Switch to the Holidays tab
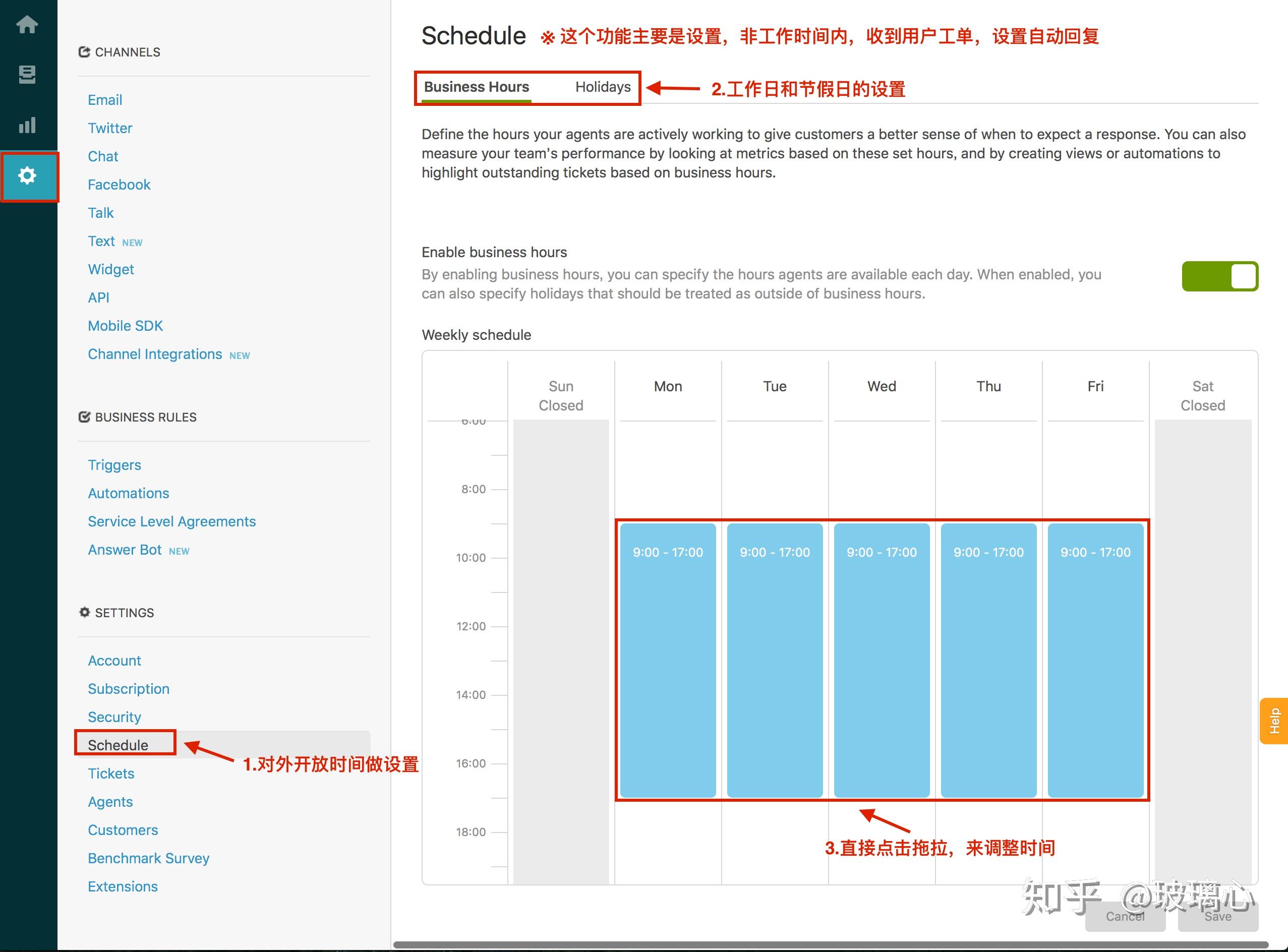 pyautogui.click(x=602, y=87)
